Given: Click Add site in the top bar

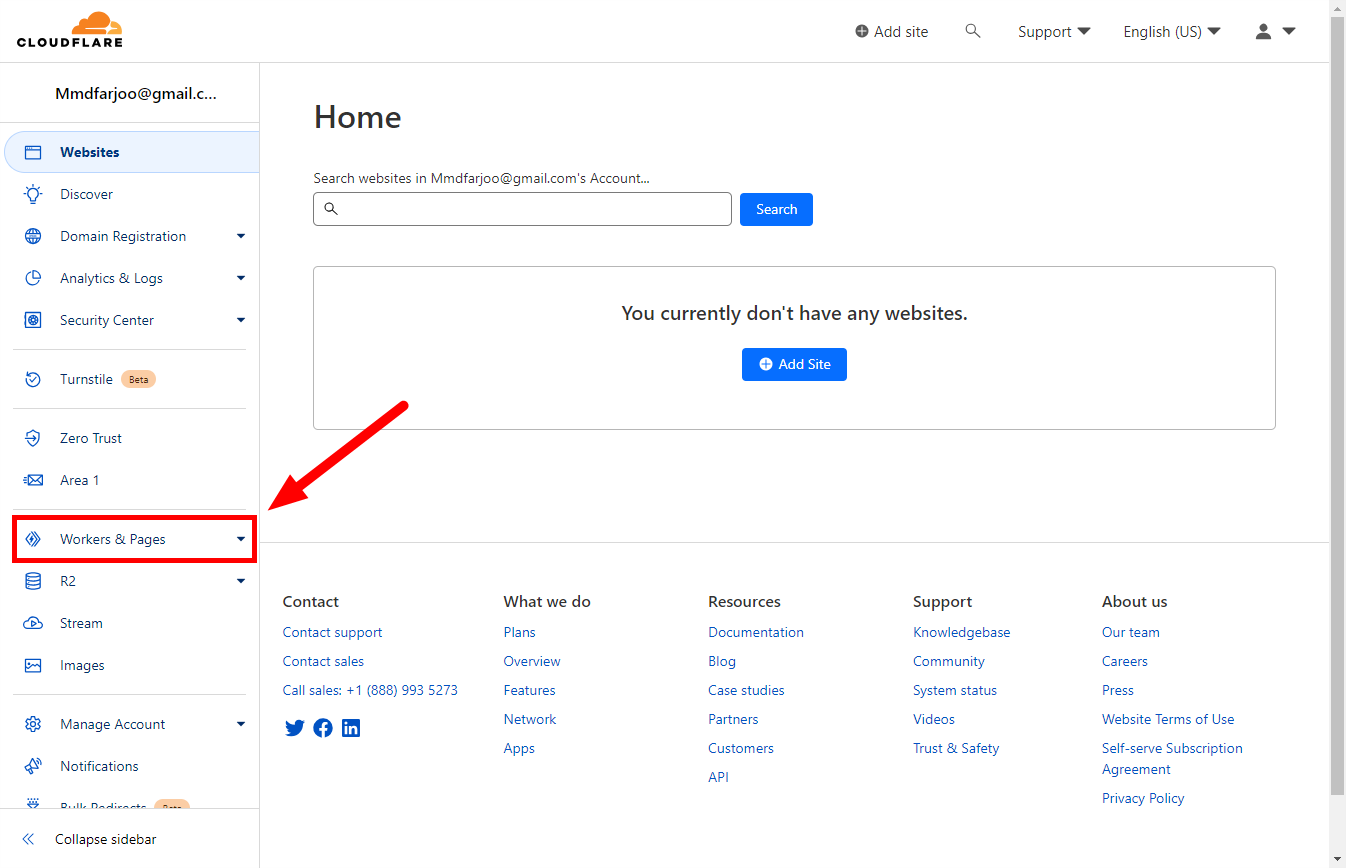Looking at the screenshot, I should point(892,31).
